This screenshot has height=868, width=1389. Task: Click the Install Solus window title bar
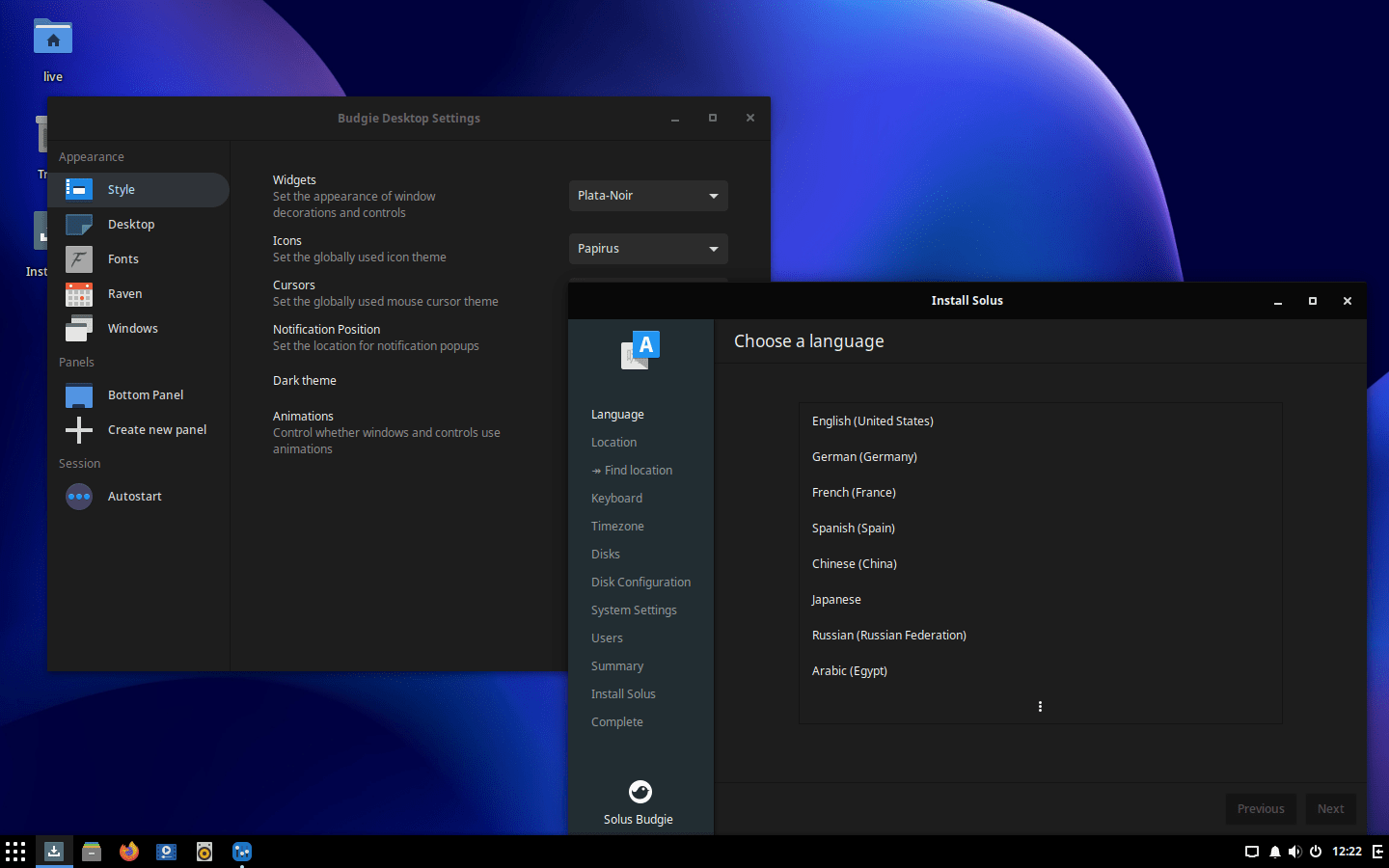(967, 301)
